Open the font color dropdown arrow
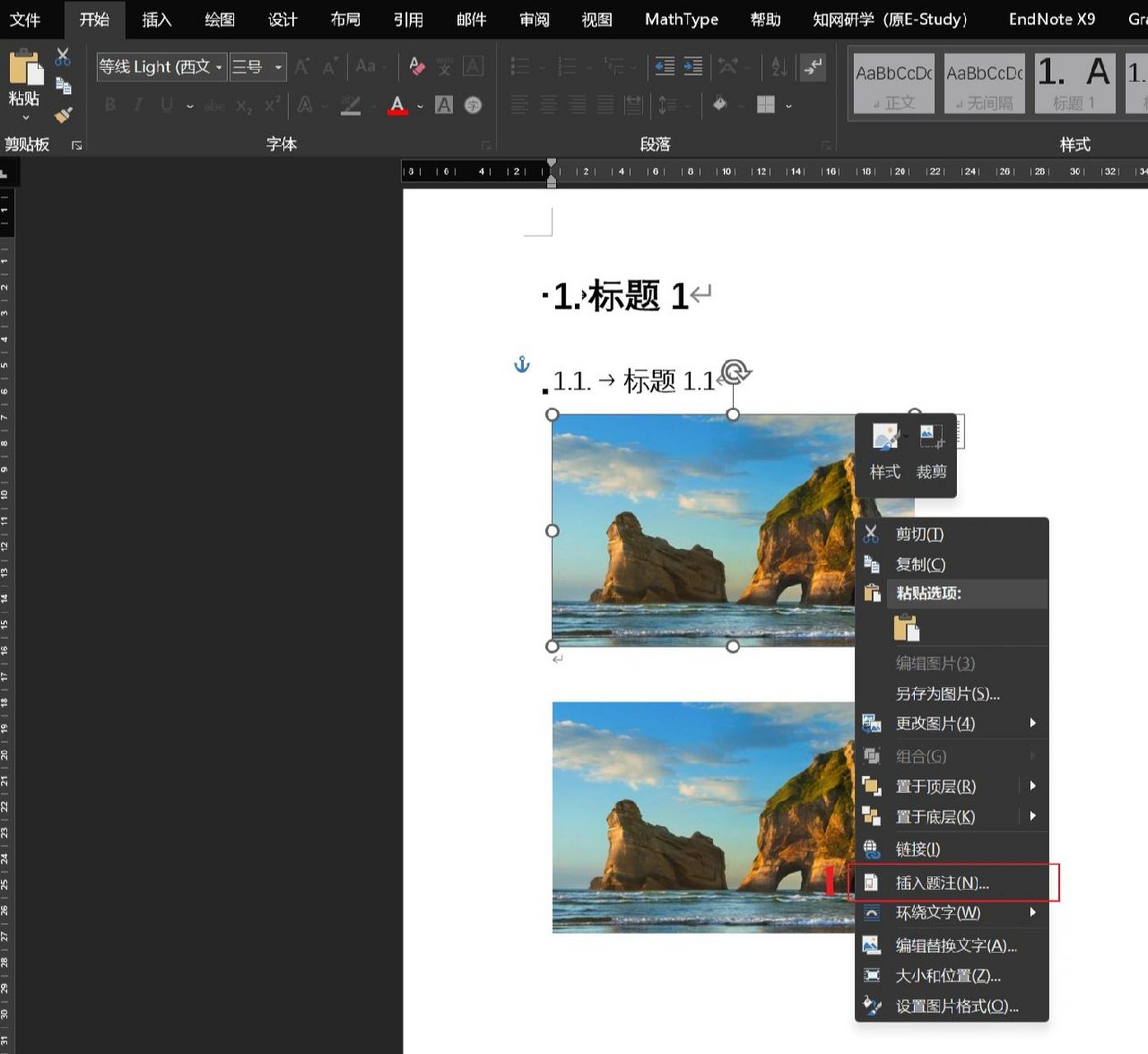 coord(420,105)
